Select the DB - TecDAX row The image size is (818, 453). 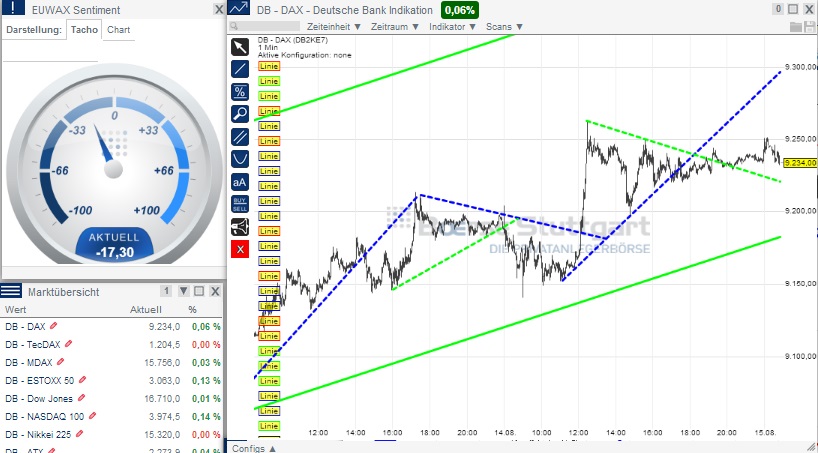tap(112, 344)
